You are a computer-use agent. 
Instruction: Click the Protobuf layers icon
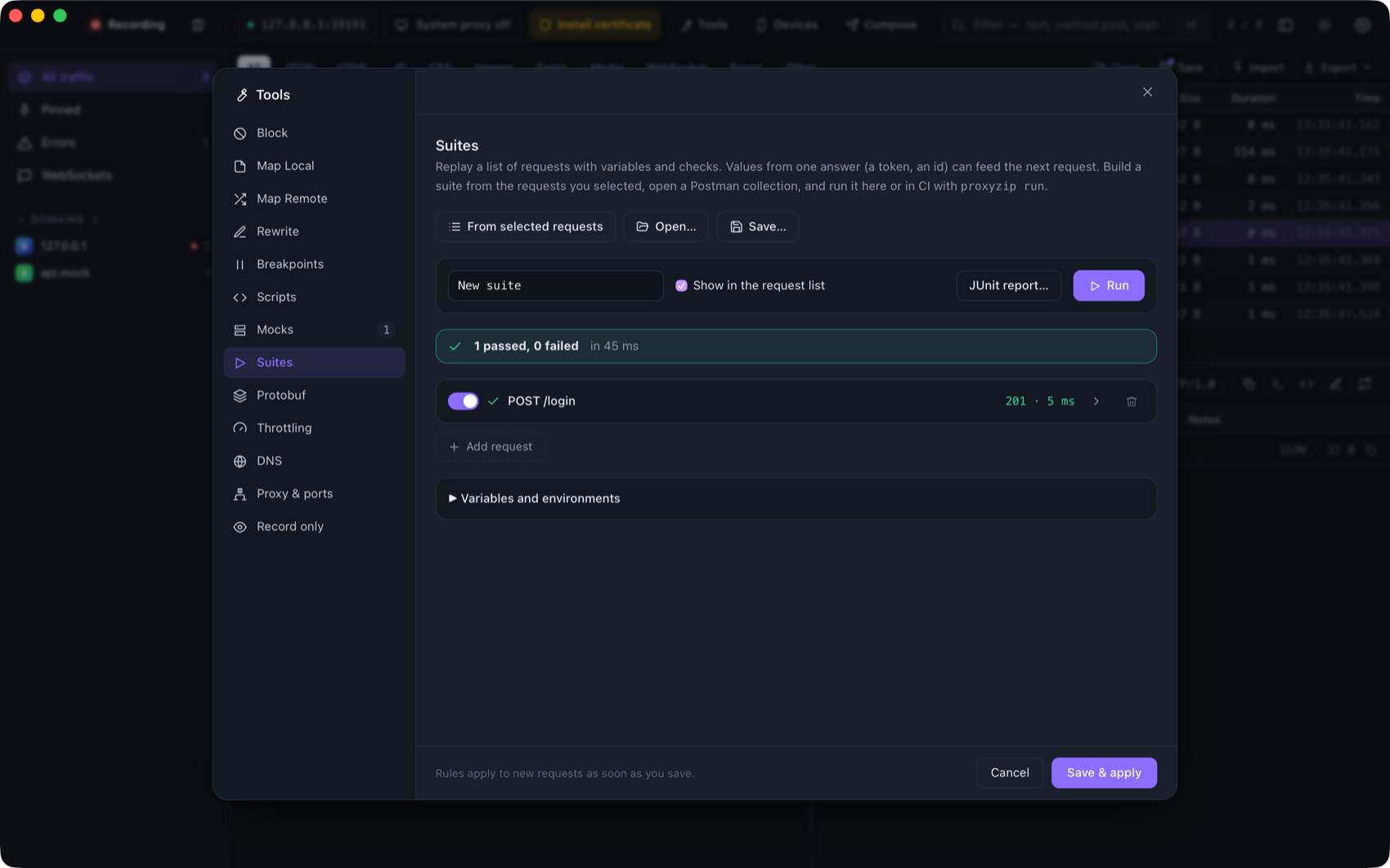click(240, 395)
